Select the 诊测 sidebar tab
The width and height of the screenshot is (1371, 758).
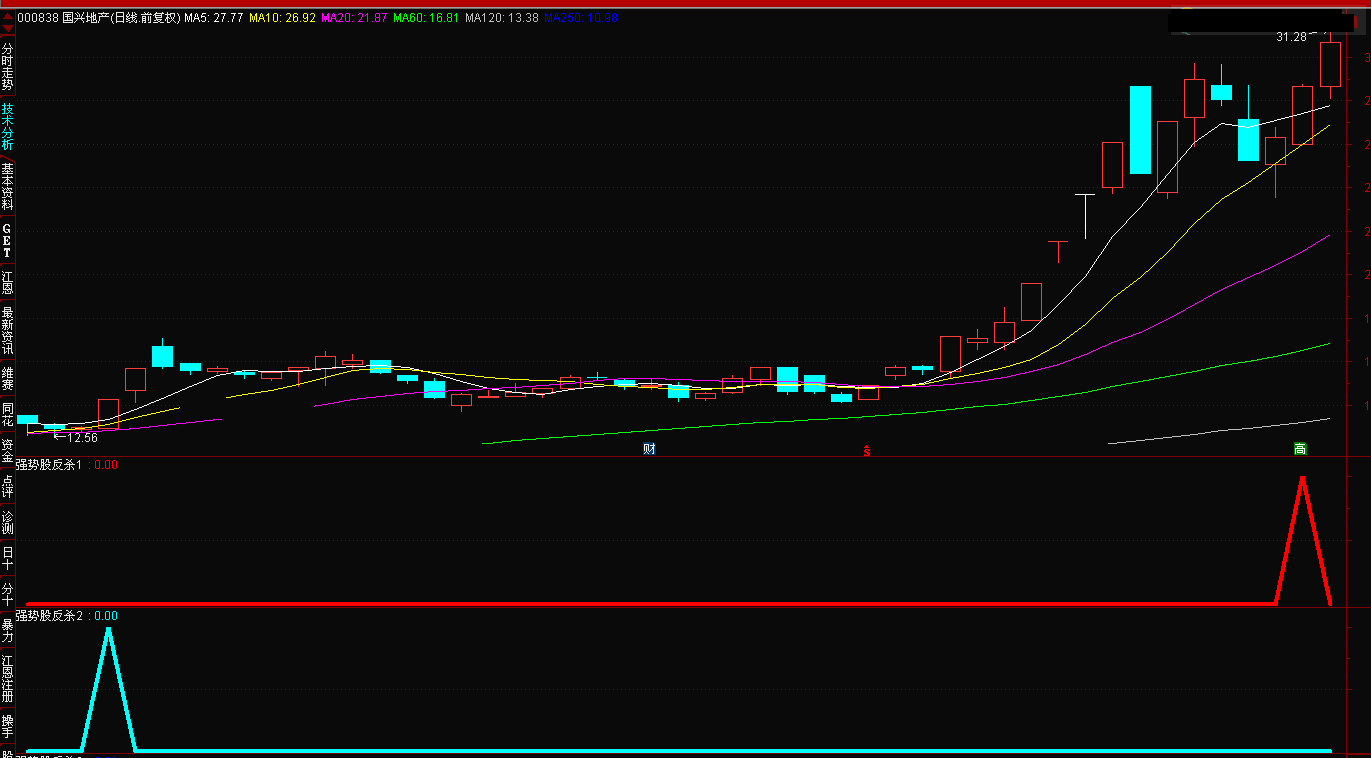(x=8, y=522)
